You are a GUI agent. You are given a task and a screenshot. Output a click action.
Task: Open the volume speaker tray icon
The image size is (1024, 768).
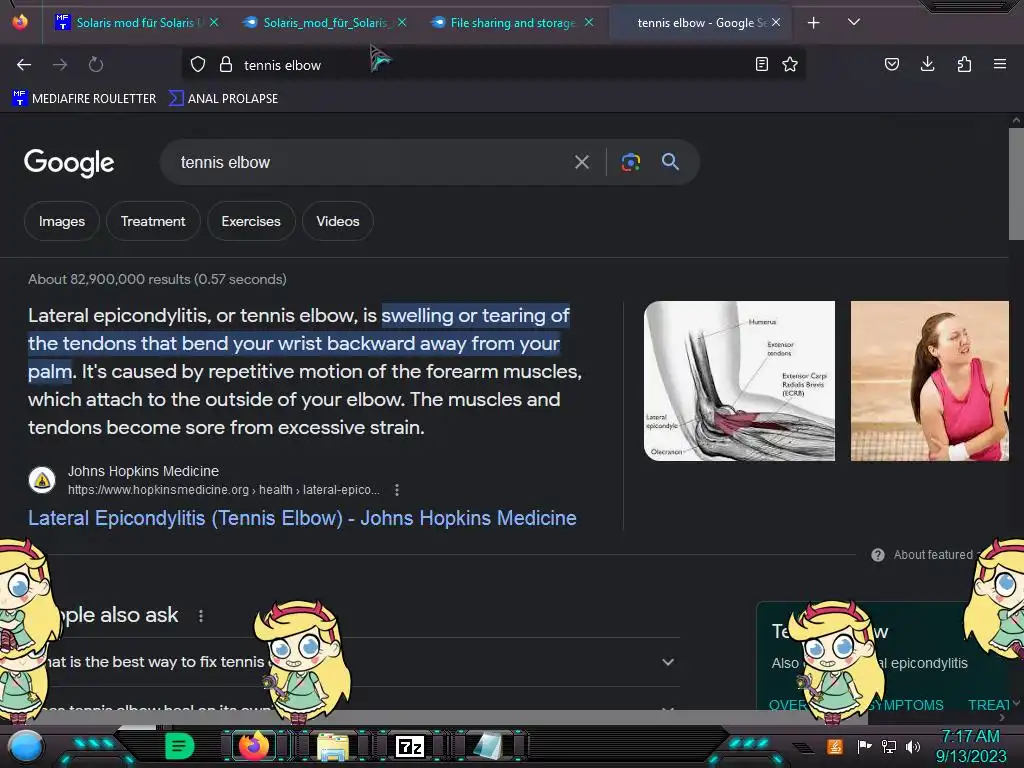[x=913, y=746]
